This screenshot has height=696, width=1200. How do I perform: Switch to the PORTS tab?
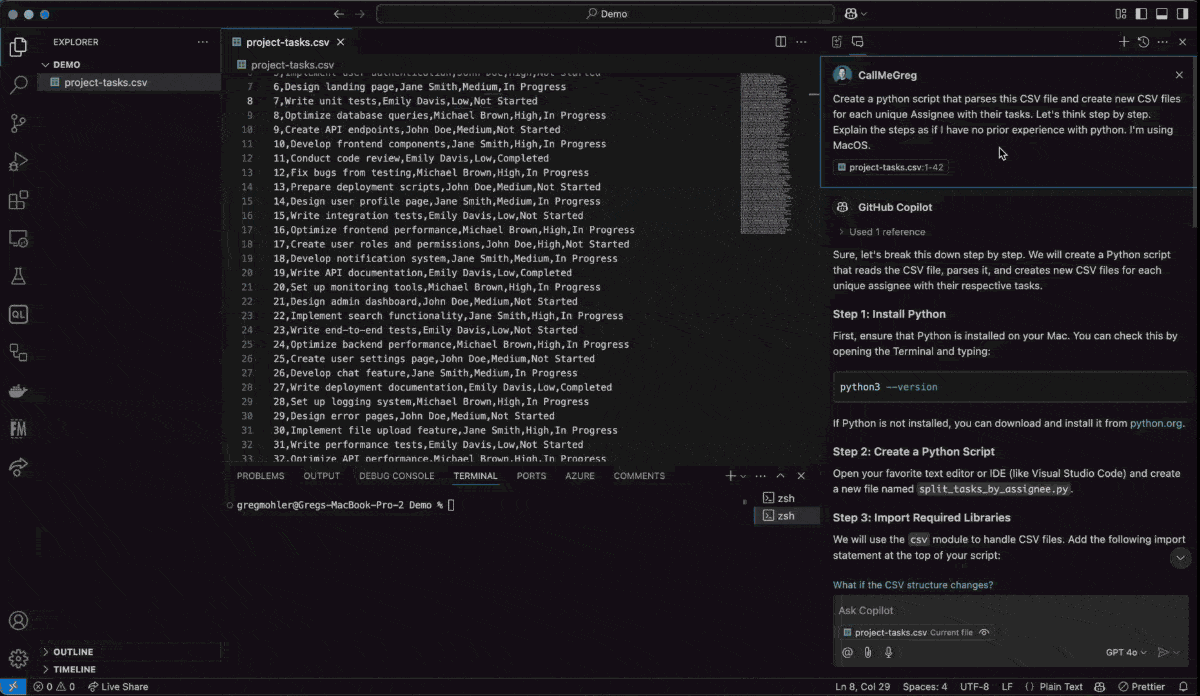pos(531,476)
